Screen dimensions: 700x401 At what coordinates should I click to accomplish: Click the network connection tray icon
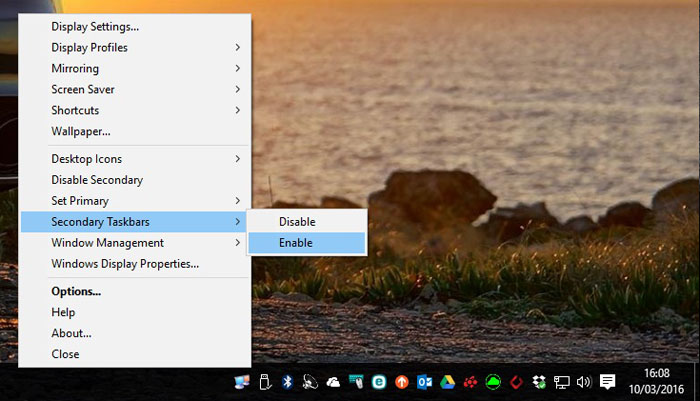click(562, 382)
